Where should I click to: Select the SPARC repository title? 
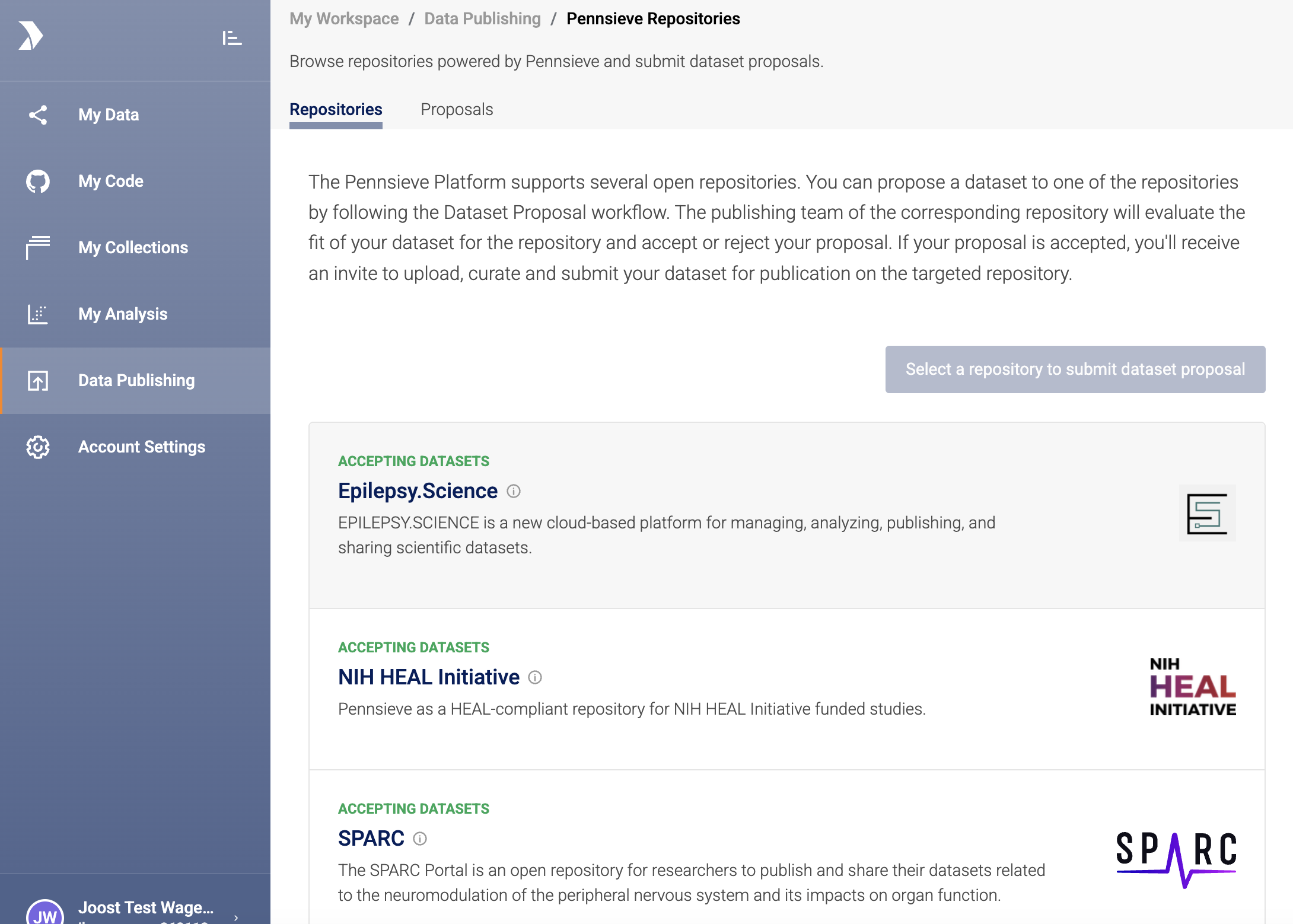[x=371, y=839]
